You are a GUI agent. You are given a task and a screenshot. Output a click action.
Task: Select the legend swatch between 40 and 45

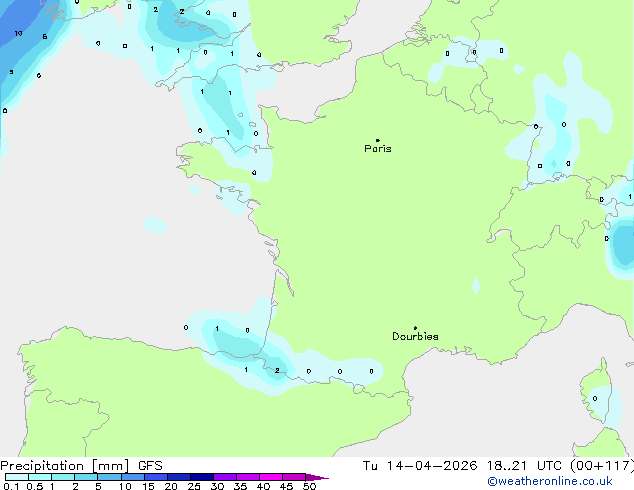pyautogui.click(x=271, y=477)
